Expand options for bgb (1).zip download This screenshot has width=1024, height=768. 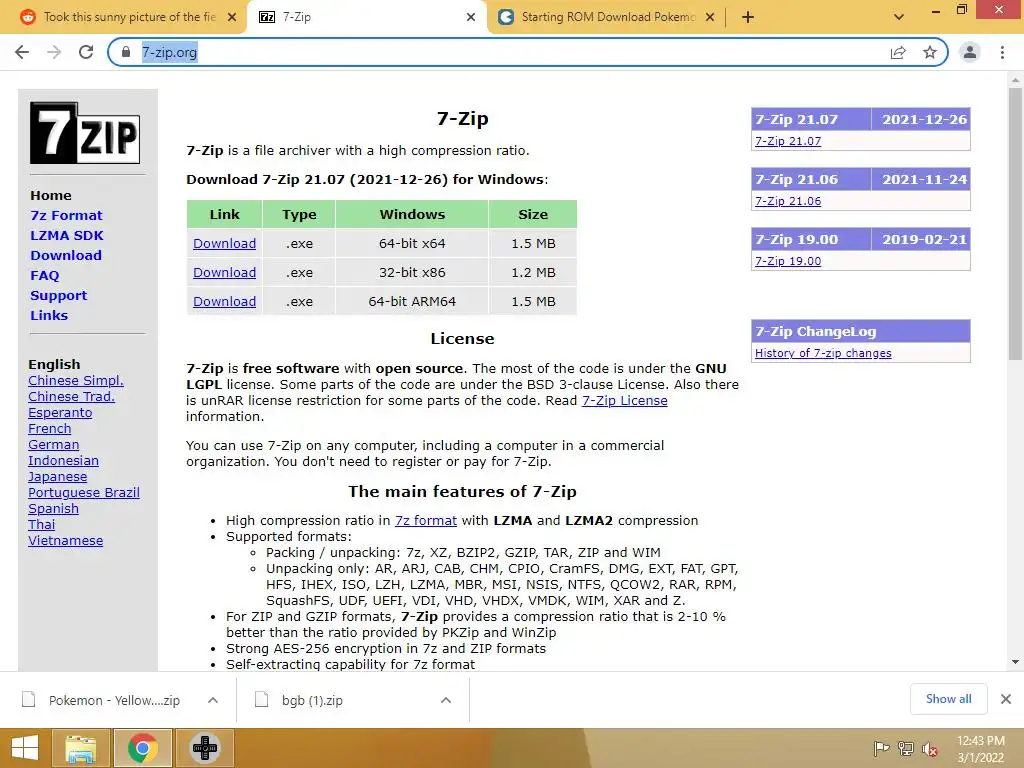[446, 700]
